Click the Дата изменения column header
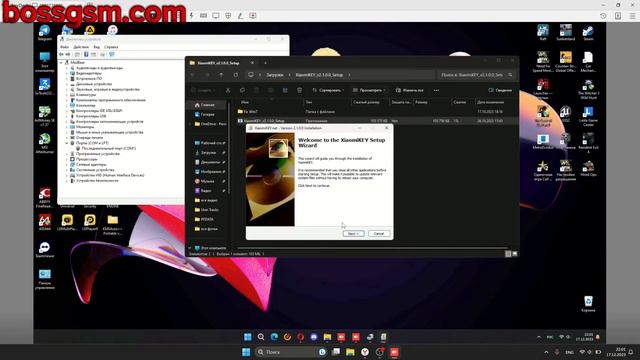The width and height of the screenshot is (640, 360). 491,102
